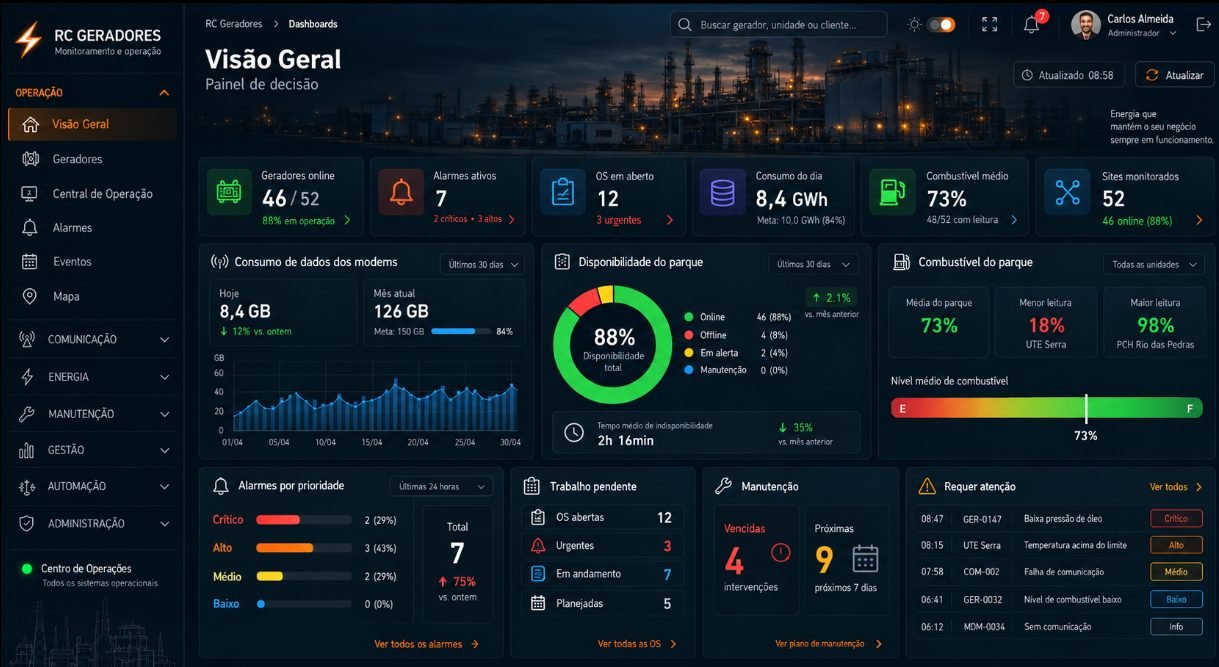Click the Crítico badge for GER-0147
Image resolution: width=1219 pixels, height=667 pixels.
[1175, 519]
